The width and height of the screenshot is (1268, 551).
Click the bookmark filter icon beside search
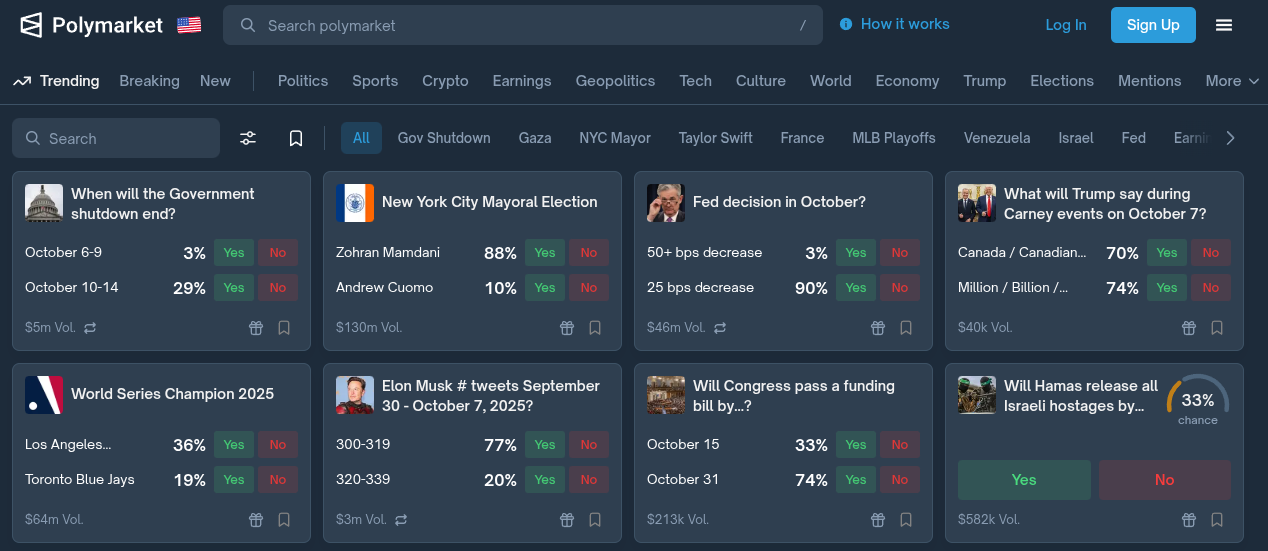[296, 138]
